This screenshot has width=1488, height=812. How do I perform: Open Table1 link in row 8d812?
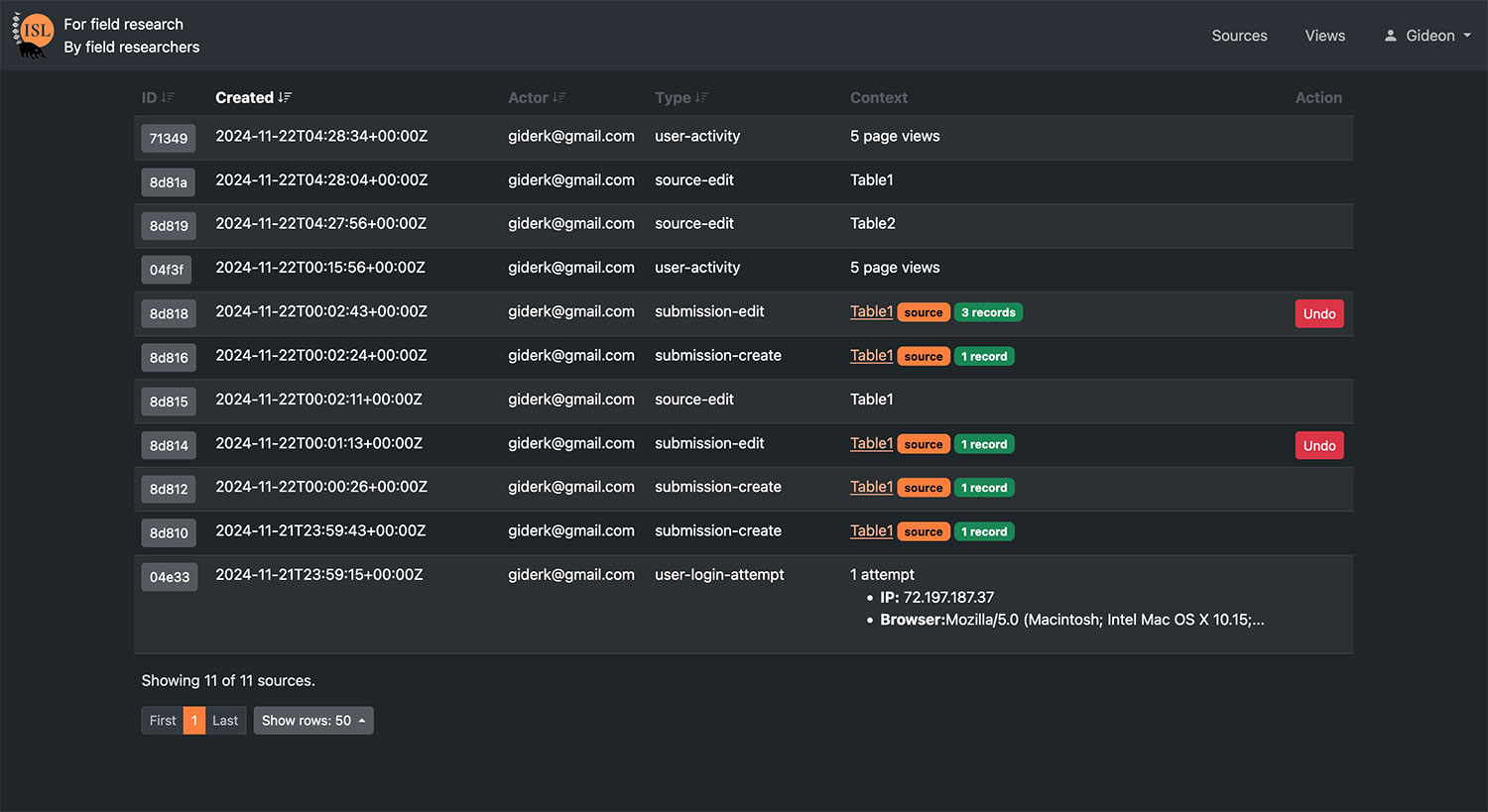coord(871,487)
